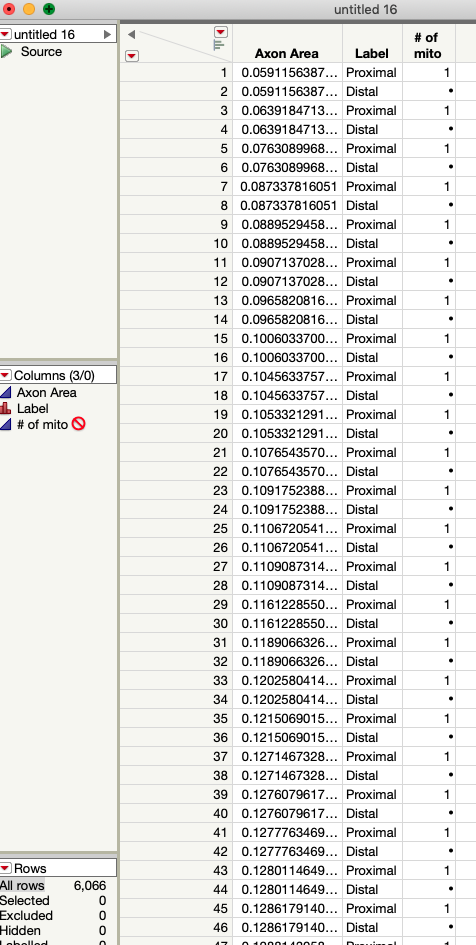
Task: Minimize the untitled 16 window
Action: [x=29, y=9]
